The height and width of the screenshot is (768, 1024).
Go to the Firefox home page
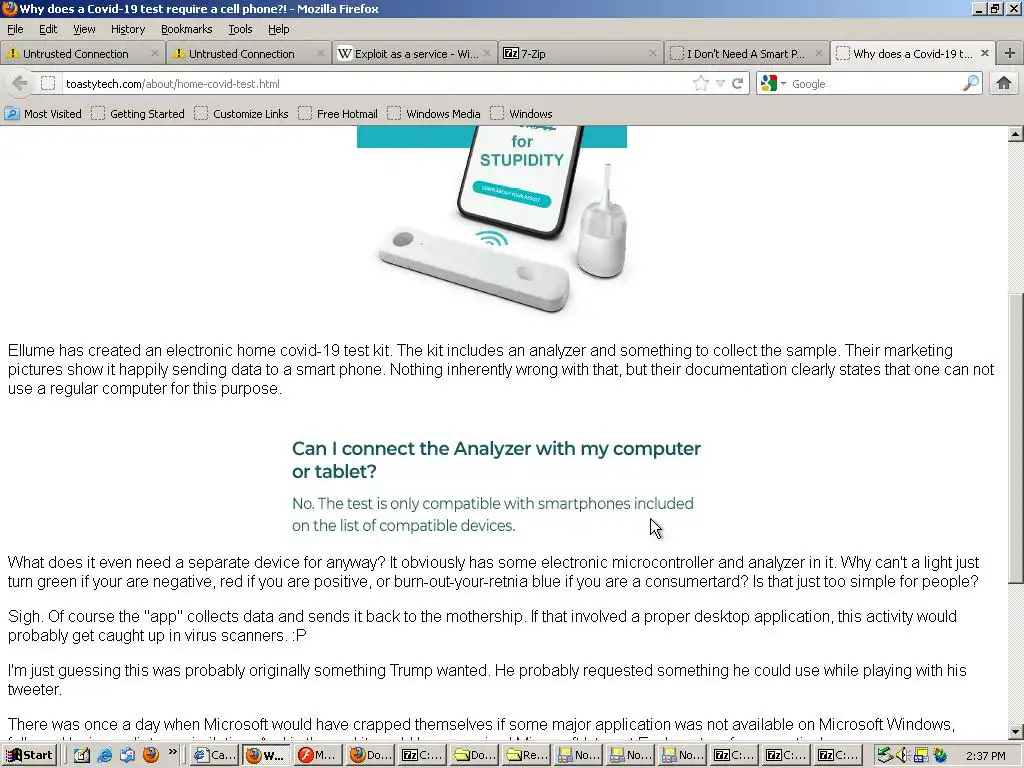1004,84
